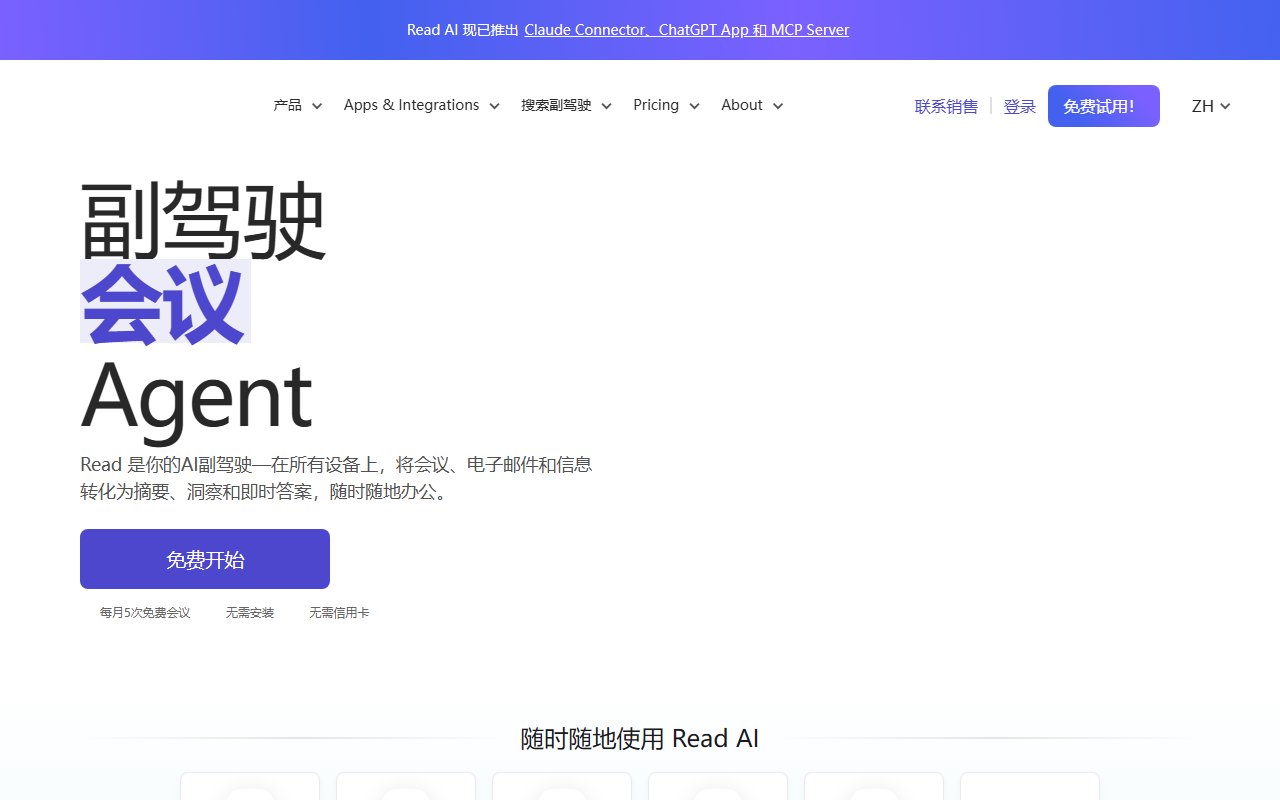1280x800 pixels.
Task: Click the 无需信用卡 text
Action: point(339,612)
